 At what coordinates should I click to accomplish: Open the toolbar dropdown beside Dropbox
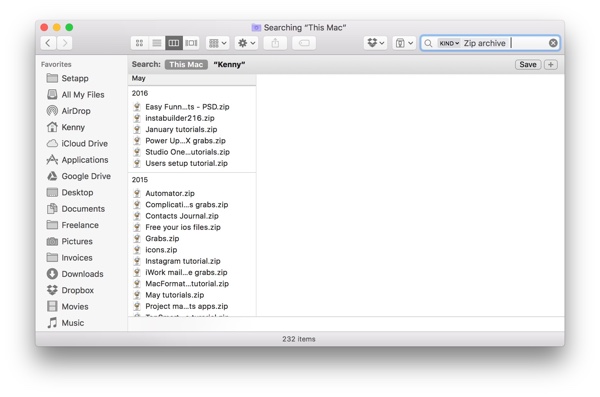(x=404, y=43)
